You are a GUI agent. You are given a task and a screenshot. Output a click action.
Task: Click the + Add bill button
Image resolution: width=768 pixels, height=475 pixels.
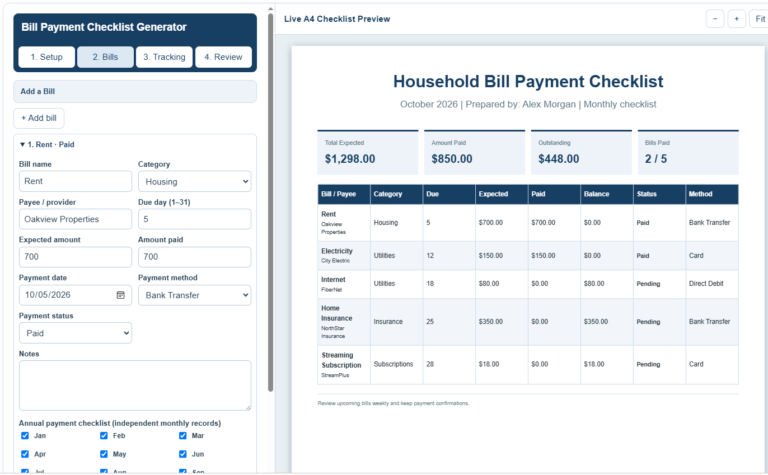pos(39,118)
